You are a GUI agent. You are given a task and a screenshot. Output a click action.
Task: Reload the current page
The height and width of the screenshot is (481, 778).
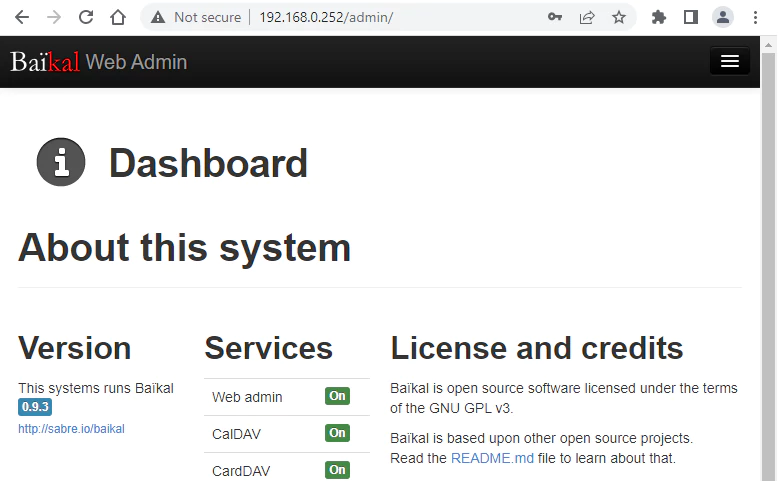86,17
